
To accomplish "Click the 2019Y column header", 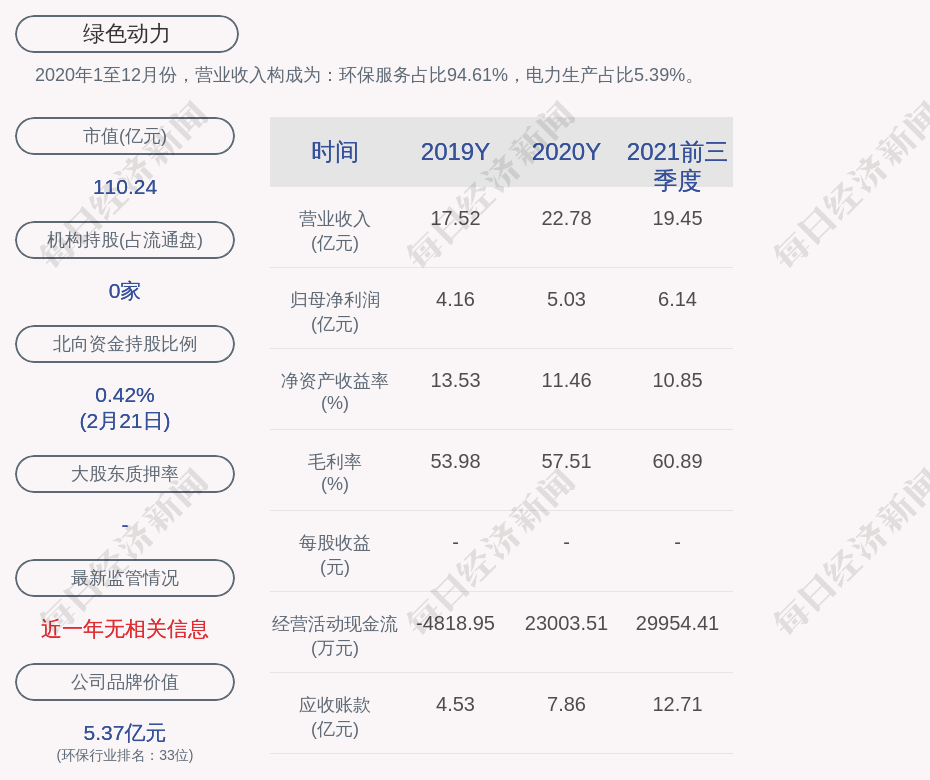I will pos(455,152).
